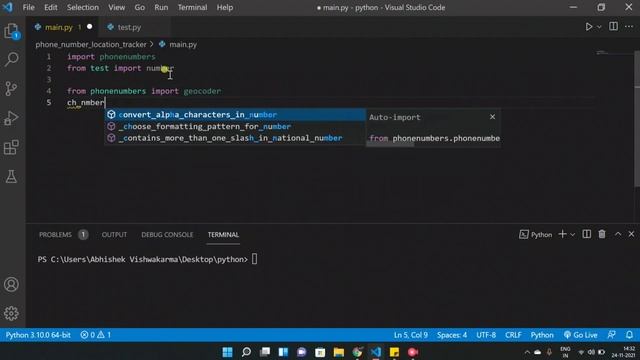Open Chrome from the taskbar
Image resolution: width=640 pixels, height=360 pixels.
[x=357, y=352]
